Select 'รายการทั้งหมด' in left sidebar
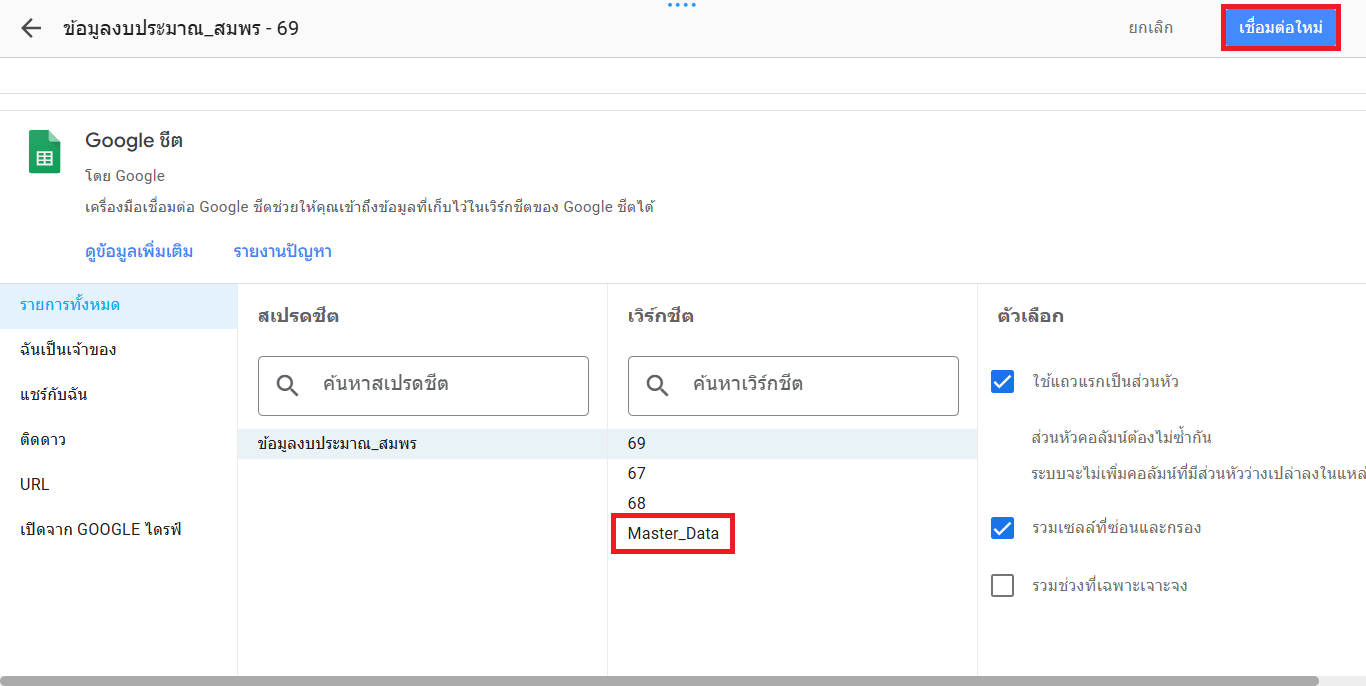The height and width of the screenshot is (686, 1366). (x=70, y=305)
